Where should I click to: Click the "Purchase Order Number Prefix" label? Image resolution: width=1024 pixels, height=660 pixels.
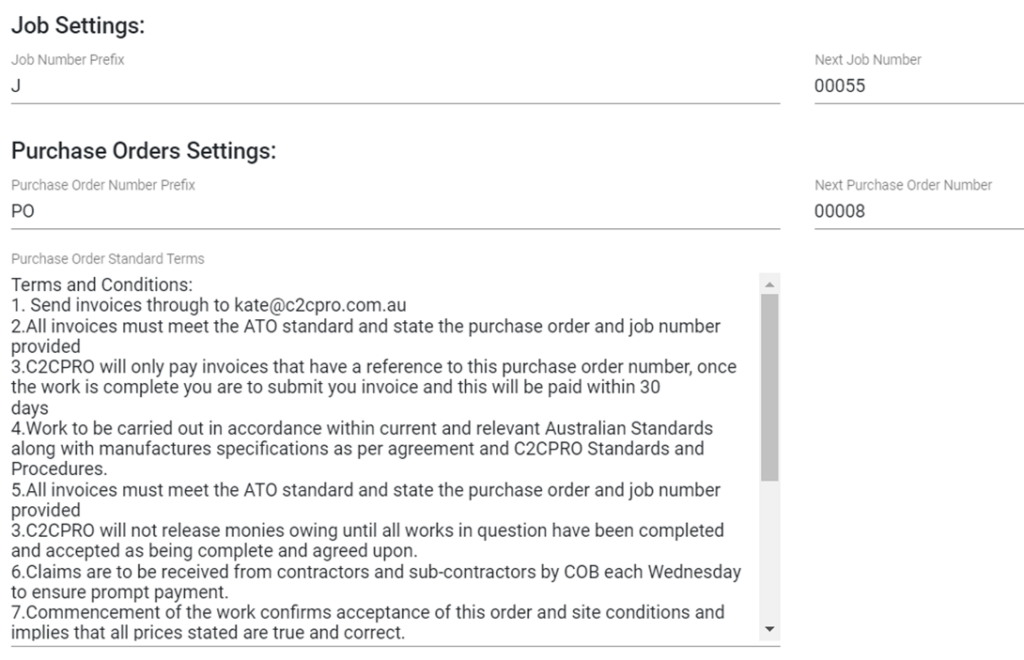[x=103, y=185]
